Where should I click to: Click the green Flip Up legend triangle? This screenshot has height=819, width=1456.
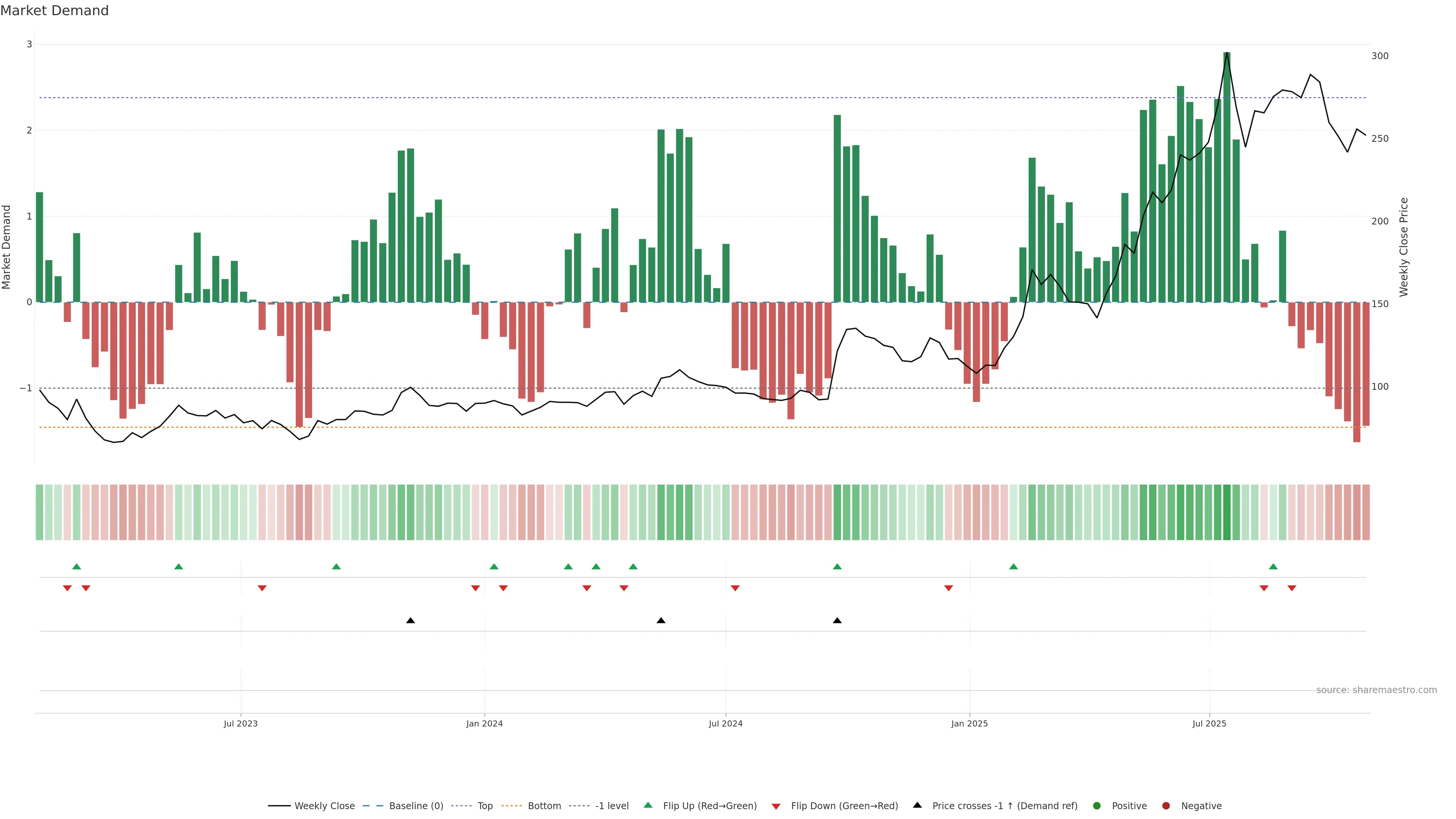(648, 805)
